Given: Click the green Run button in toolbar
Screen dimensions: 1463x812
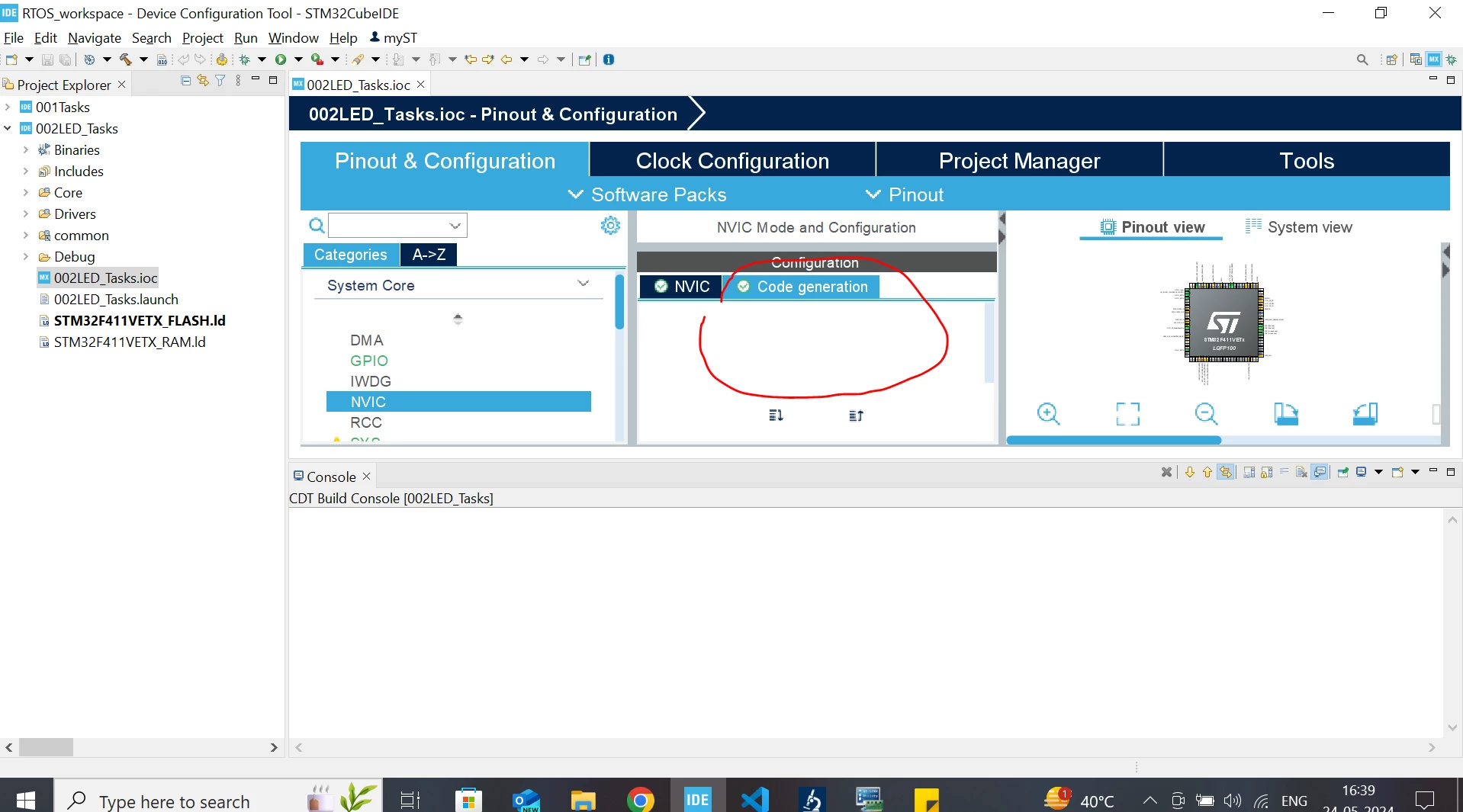Looking at the screenshot, I should click(x=281, y=59).
